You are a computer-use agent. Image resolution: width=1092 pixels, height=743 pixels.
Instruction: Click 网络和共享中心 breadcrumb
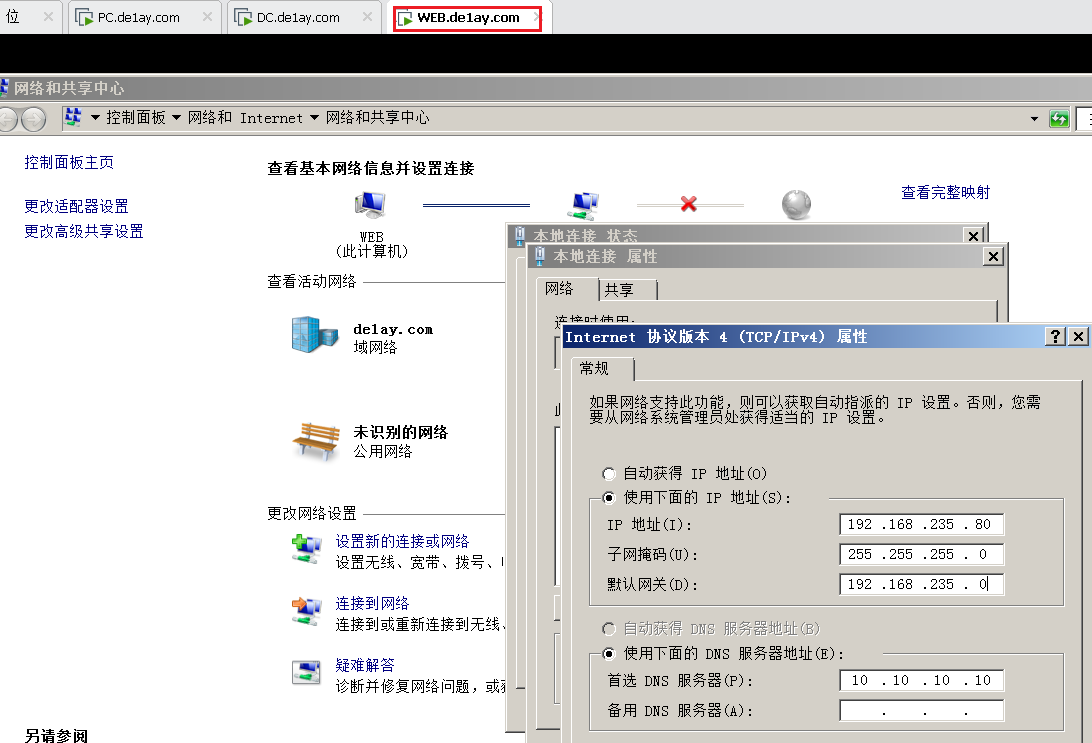(377, 118)
